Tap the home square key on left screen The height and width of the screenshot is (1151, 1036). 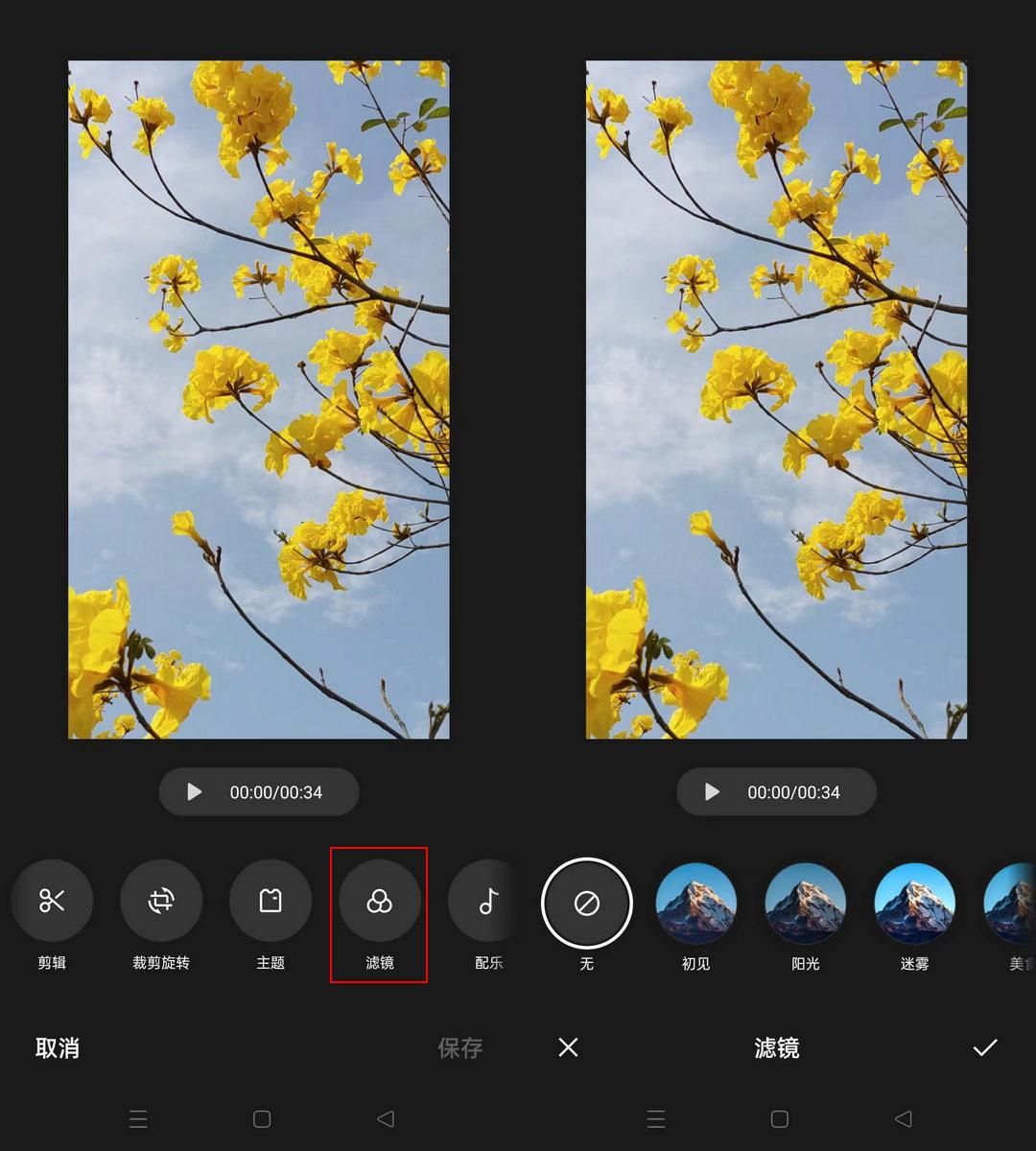coord(262,1118)
